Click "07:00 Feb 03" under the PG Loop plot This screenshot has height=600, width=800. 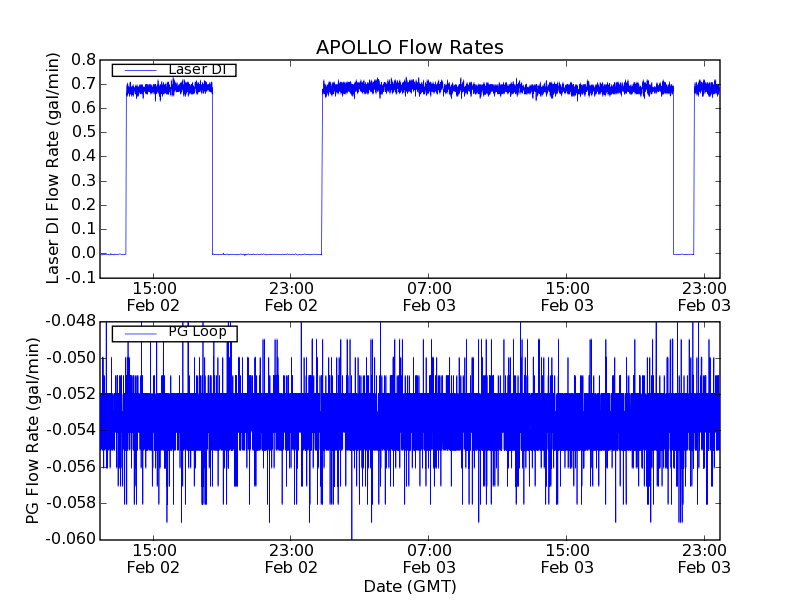point(429,559)
